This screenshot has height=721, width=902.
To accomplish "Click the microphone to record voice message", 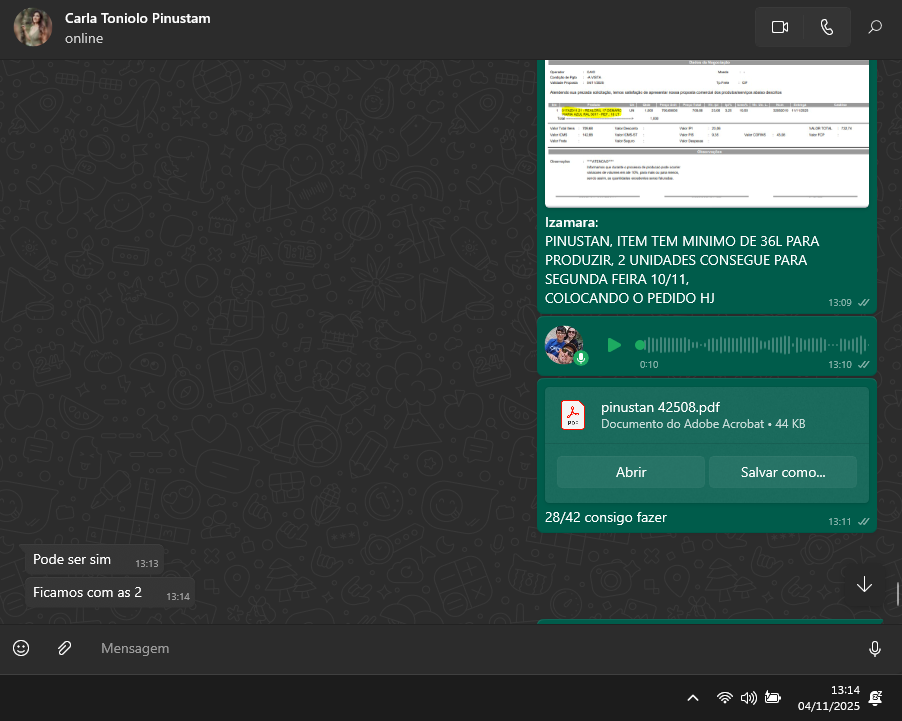I will [x=875, y=649].
